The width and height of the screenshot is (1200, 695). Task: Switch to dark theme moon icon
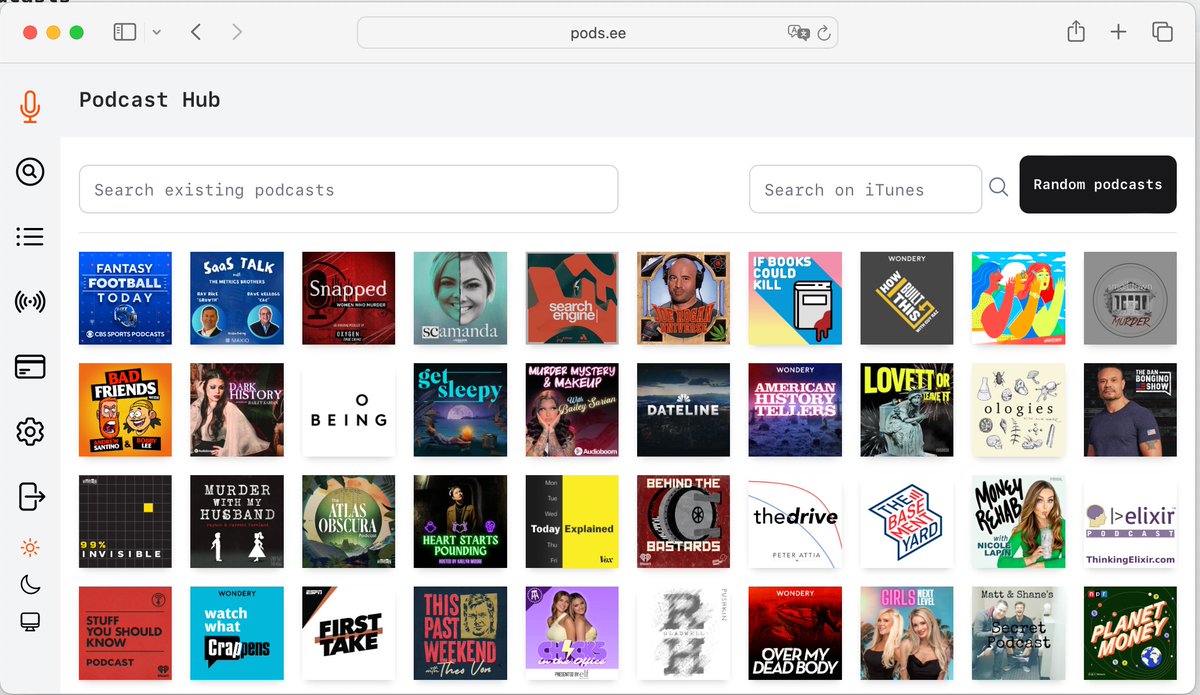30,585
